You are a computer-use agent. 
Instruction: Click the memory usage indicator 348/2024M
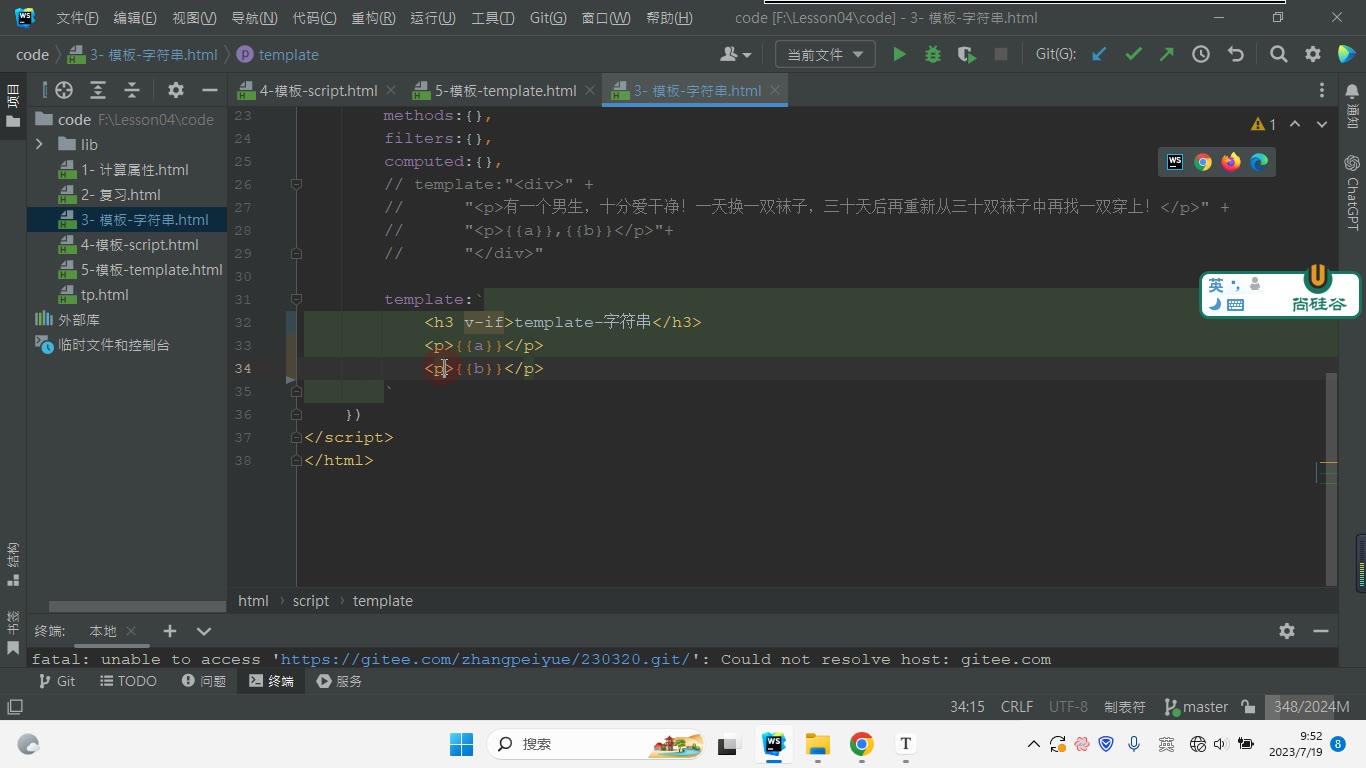(x=1314, y=707)
